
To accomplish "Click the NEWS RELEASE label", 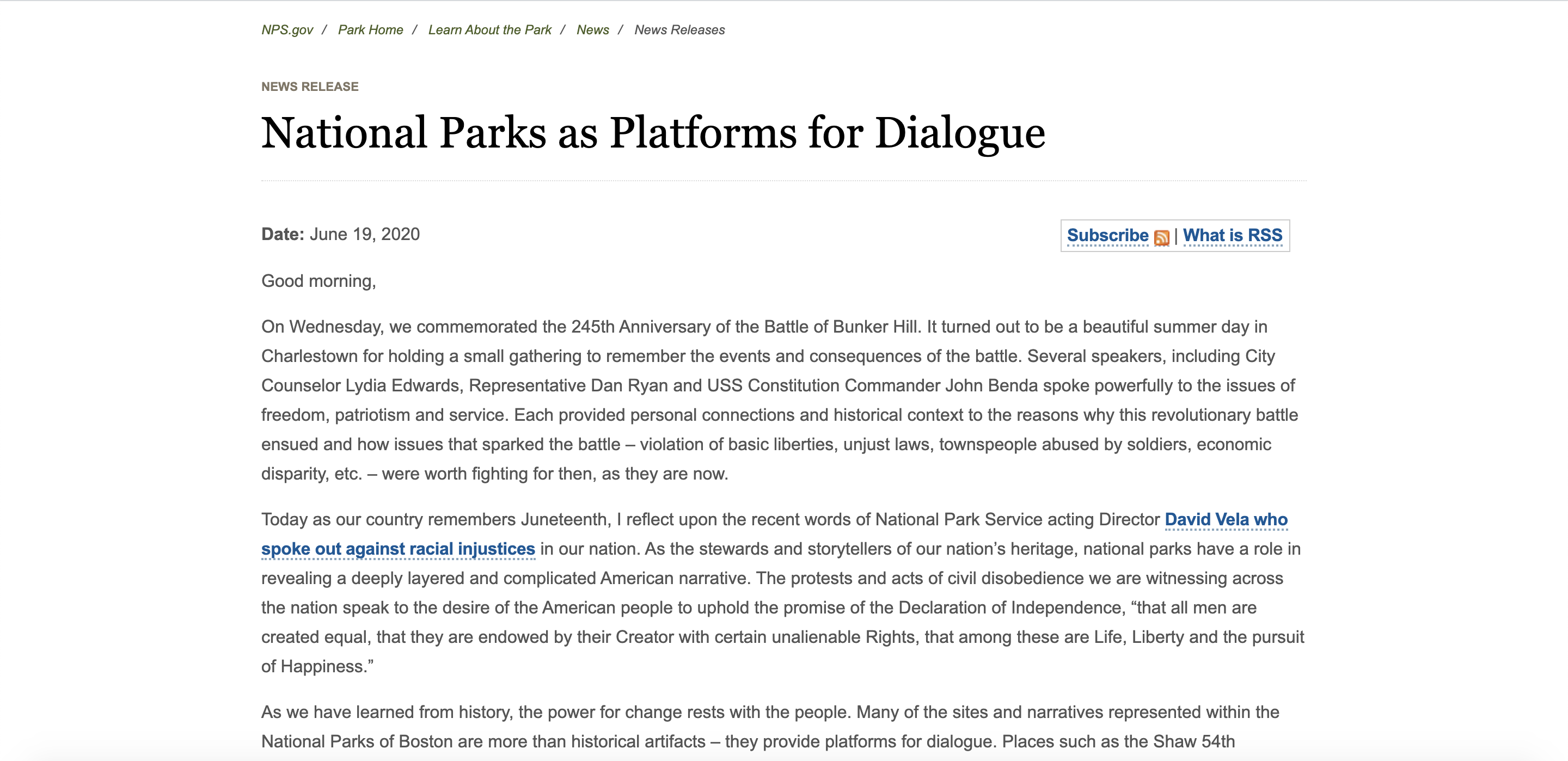I will pos(309,87).
